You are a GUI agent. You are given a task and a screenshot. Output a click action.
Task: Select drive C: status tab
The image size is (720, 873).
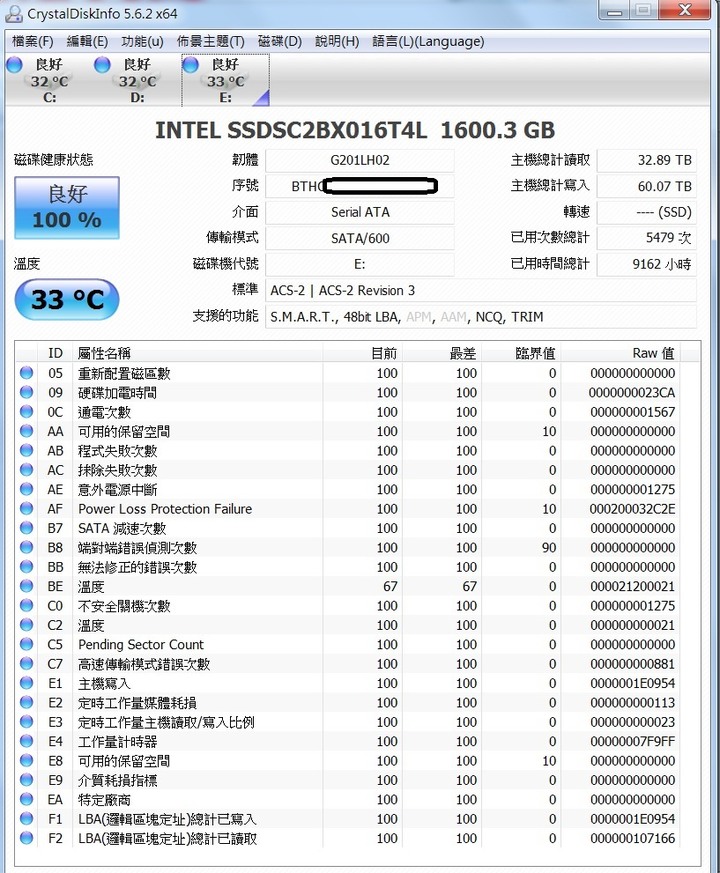pos(49,80)
